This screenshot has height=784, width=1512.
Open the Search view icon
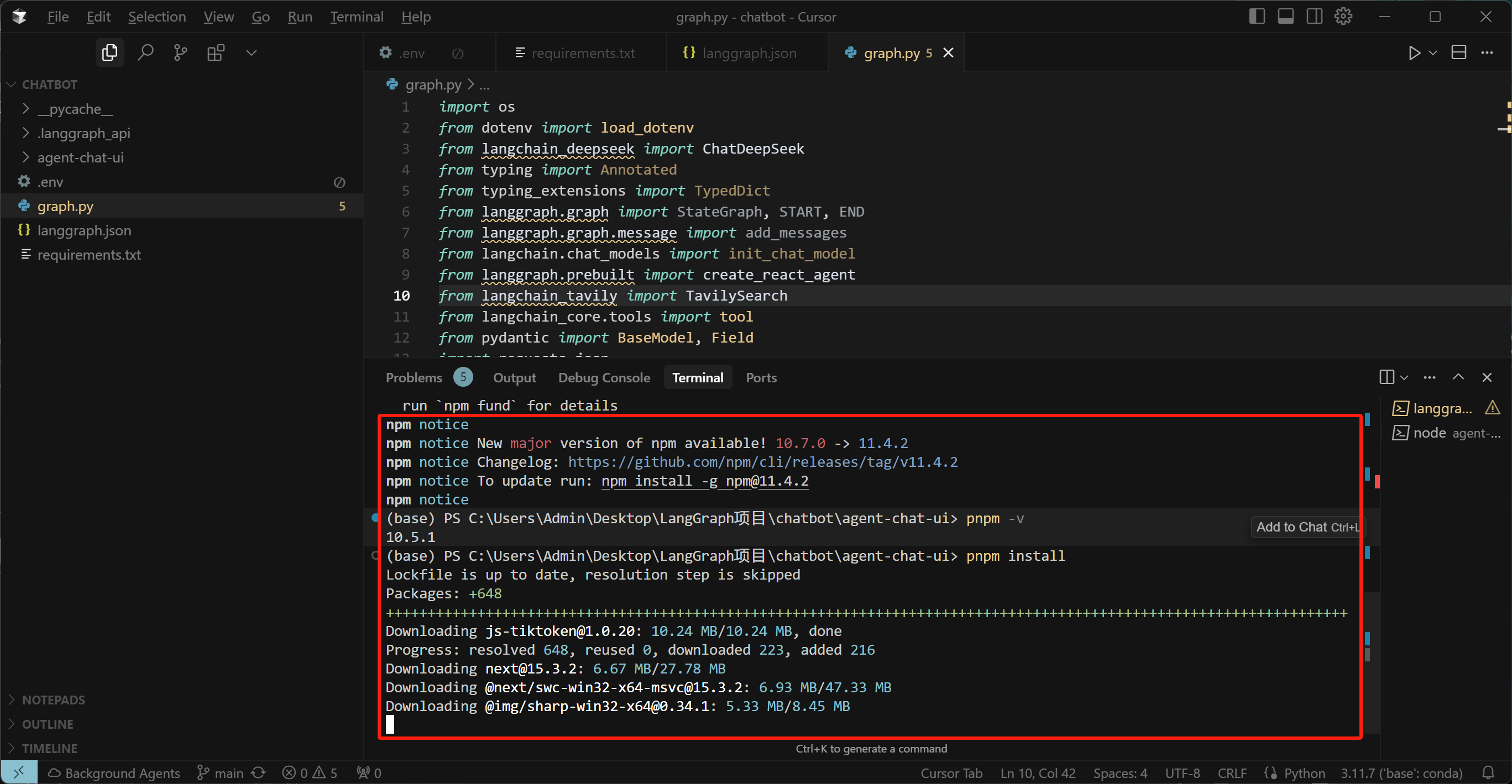coord(145,53)
